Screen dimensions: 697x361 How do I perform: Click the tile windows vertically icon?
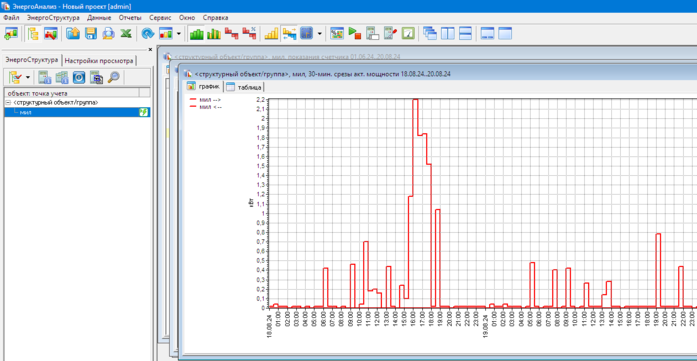coord(448,33)
